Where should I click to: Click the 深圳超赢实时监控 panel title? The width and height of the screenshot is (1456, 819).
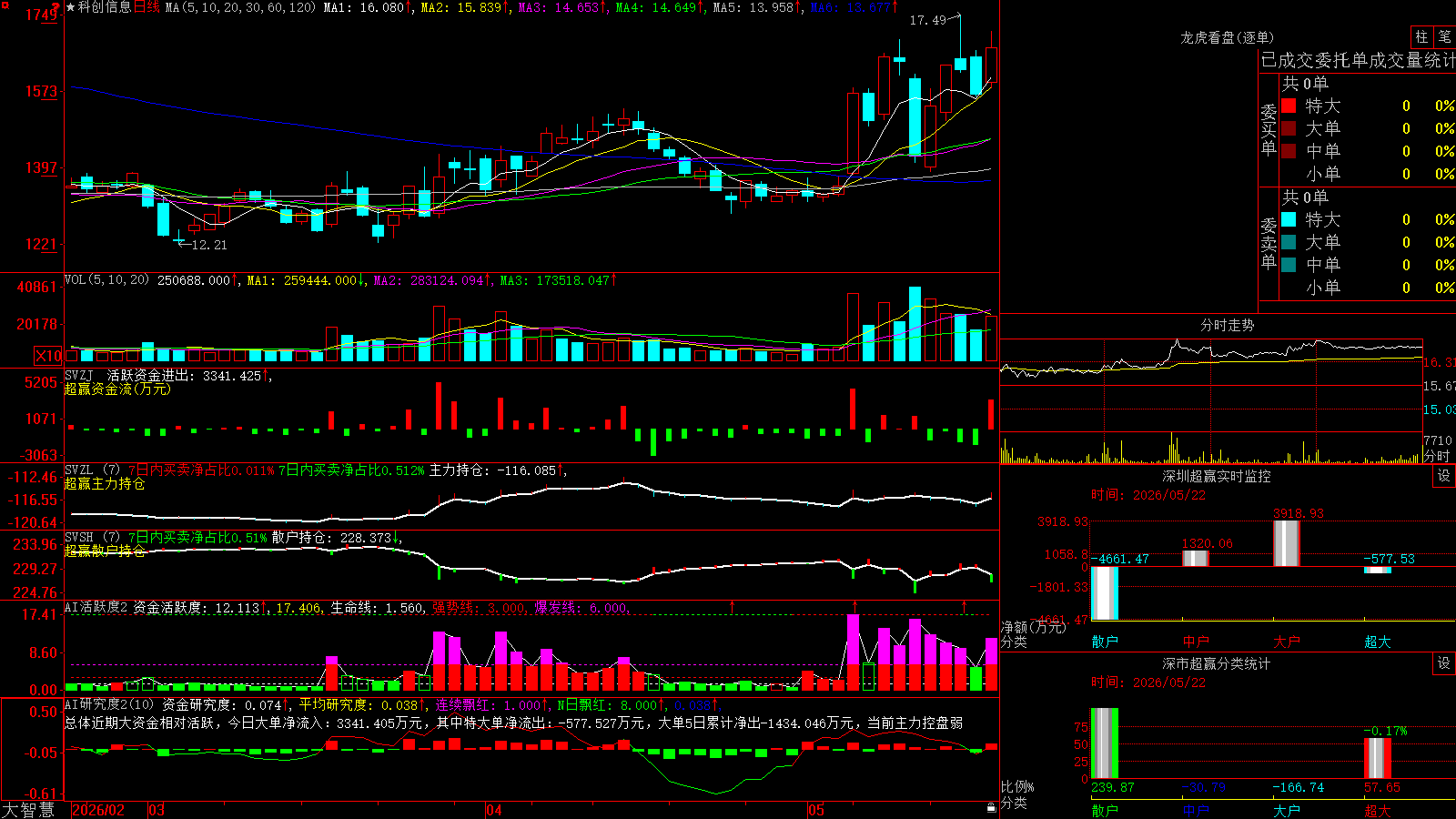tap(1217, 476)
